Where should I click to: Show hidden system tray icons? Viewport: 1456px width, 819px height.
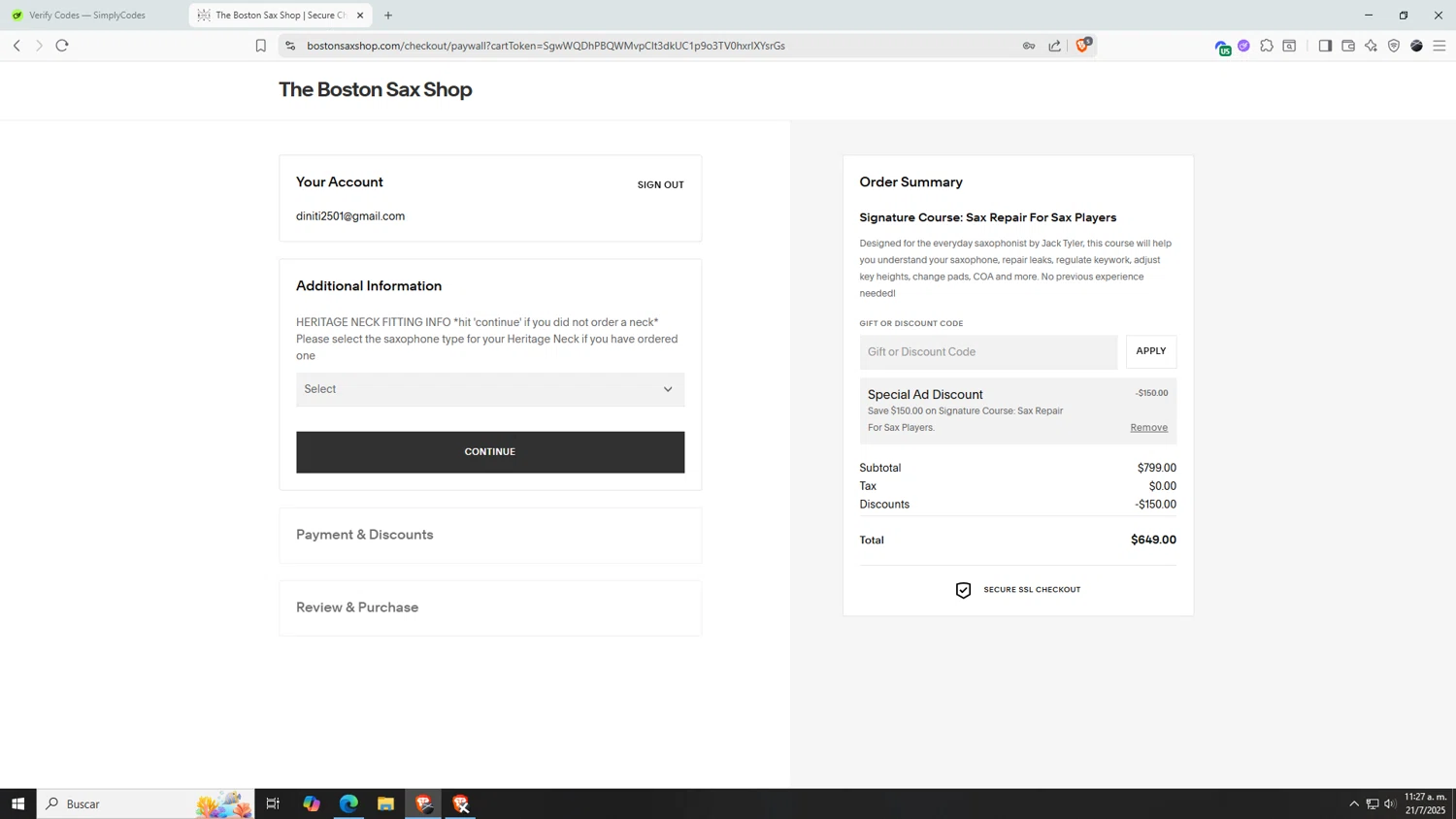pyautogui.click(x=1354, y=803)
